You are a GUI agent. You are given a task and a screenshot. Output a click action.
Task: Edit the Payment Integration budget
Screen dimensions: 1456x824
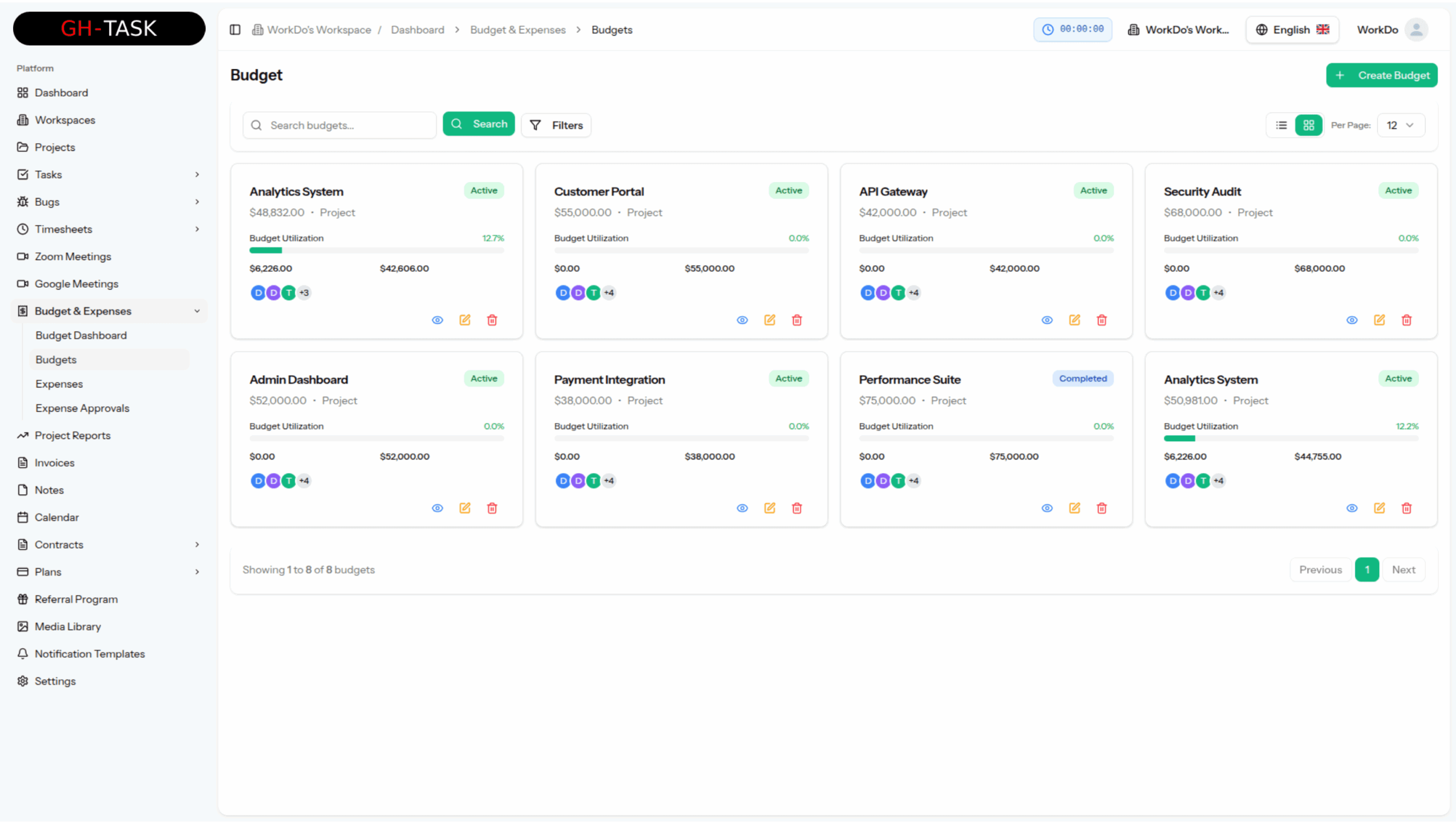click(770, 508)
